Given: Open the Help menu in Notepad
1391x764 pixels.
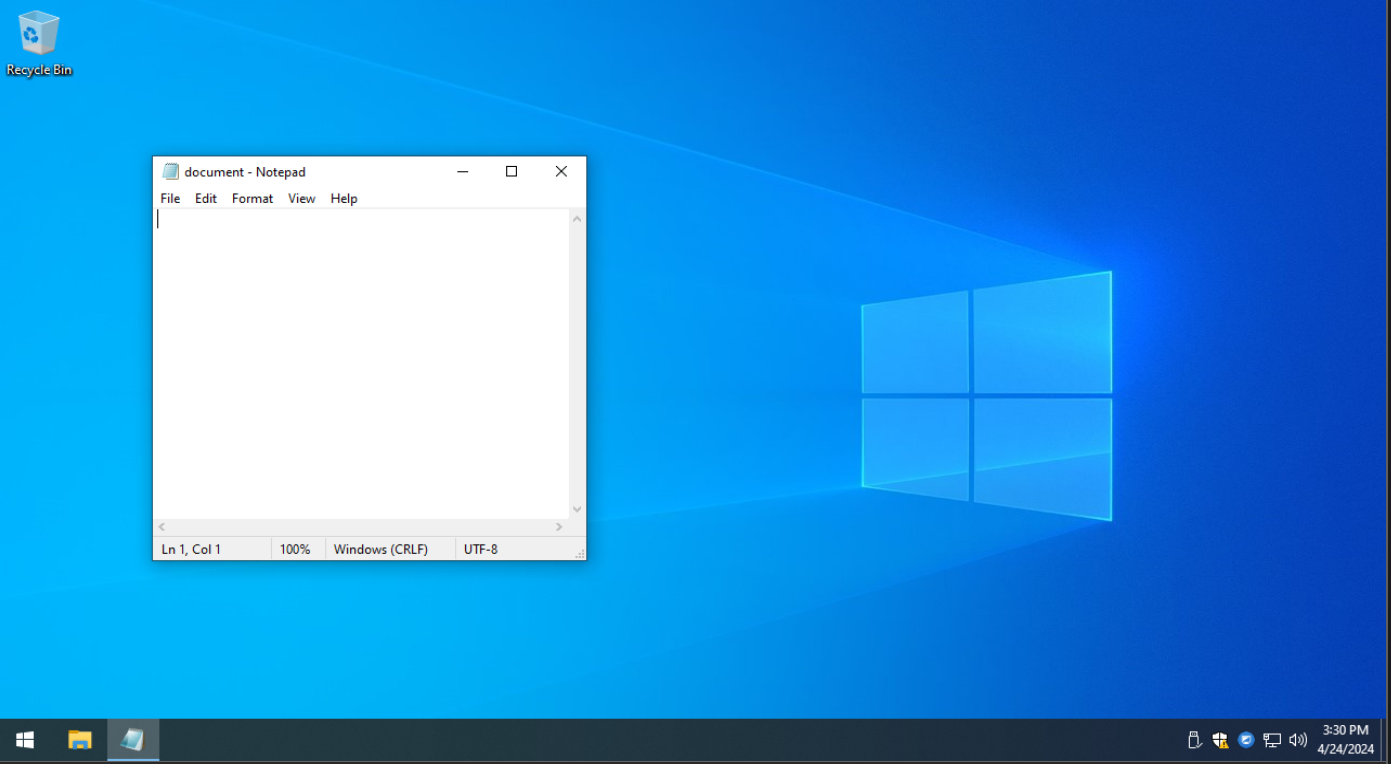Looking at the screenshot, I should (344, 199).
